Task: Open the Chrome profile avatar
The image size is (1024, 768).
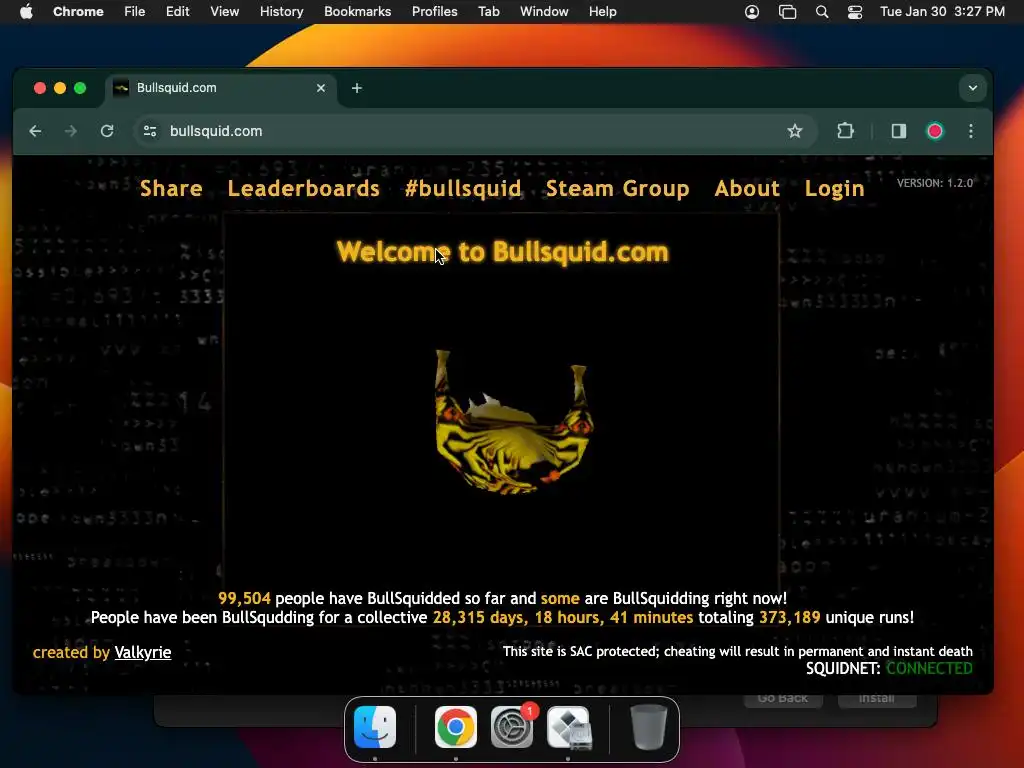Action: pos(935,131)
